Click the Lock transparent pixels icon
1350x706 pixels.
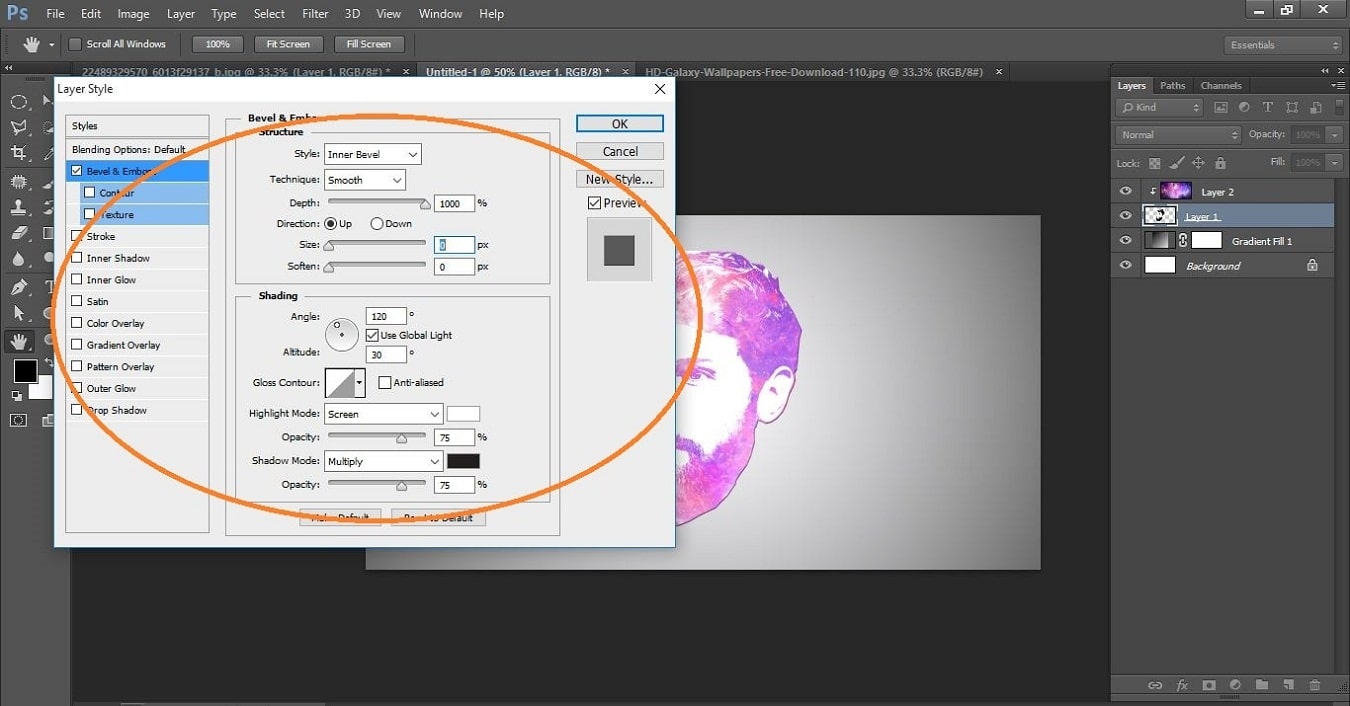(1155, 162)
